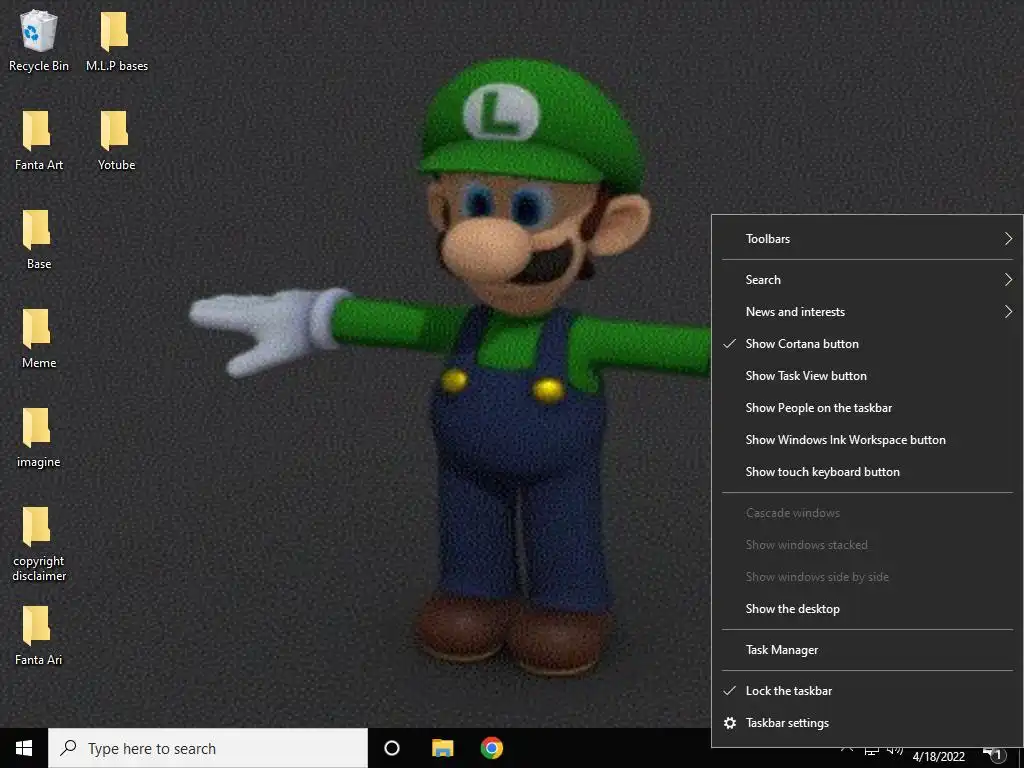
Task: Enable Show People on the taskbar
Action: tap(867, 408)
